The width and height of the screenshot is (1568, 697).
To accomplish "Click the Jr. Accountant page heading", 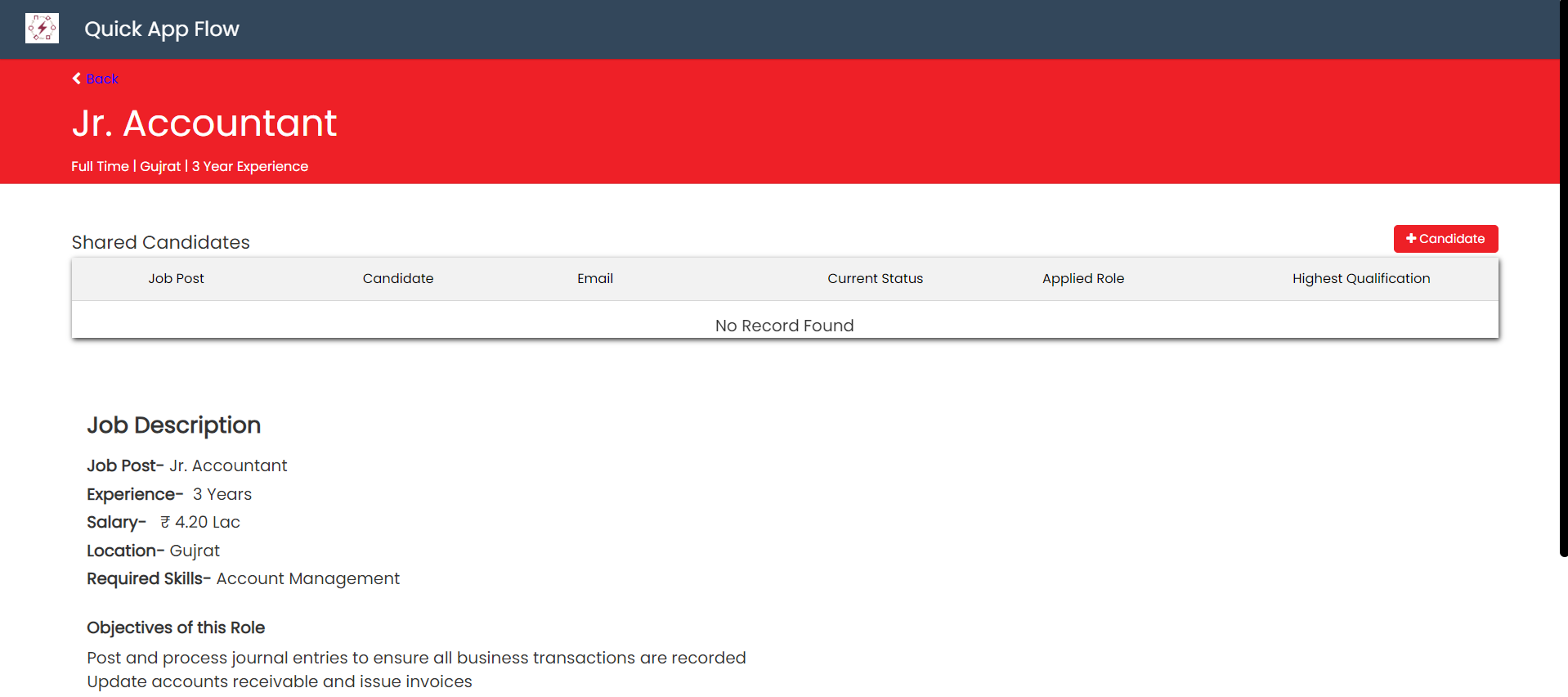I will click(204, 124).
